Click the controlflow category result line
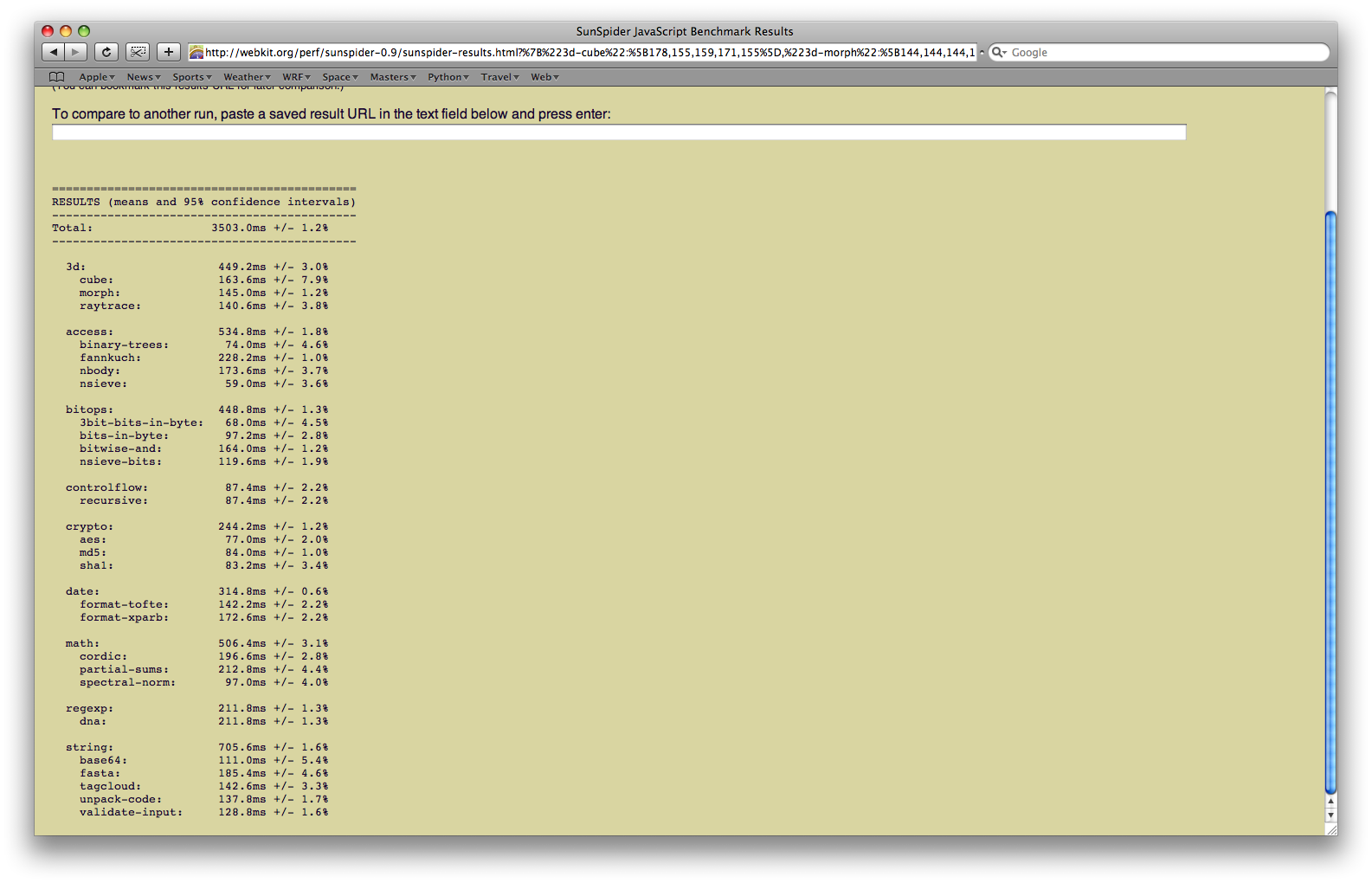This screenshot has height=883, width=1372. [197, 488]
